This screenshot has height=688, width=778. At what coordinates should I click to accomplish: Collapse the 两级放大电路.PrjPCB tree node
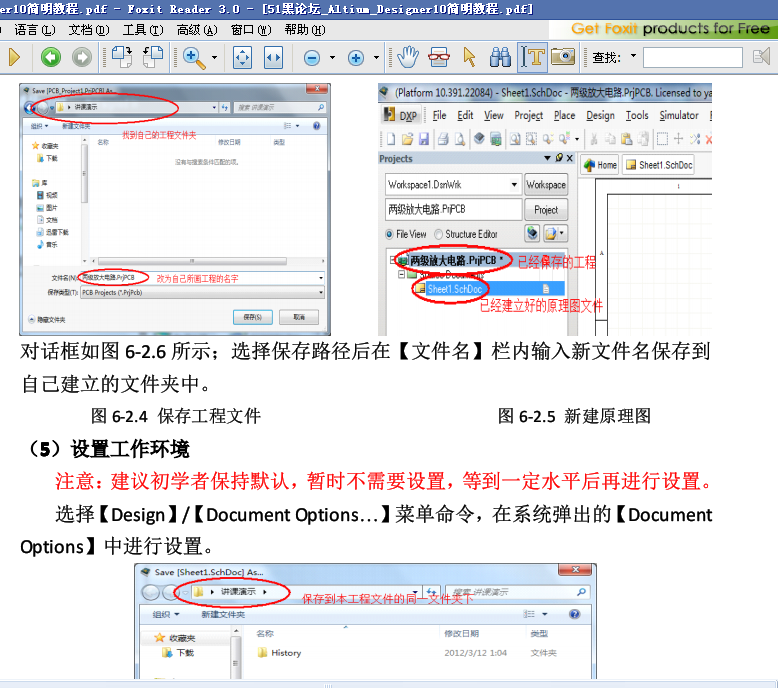(392, 259)
